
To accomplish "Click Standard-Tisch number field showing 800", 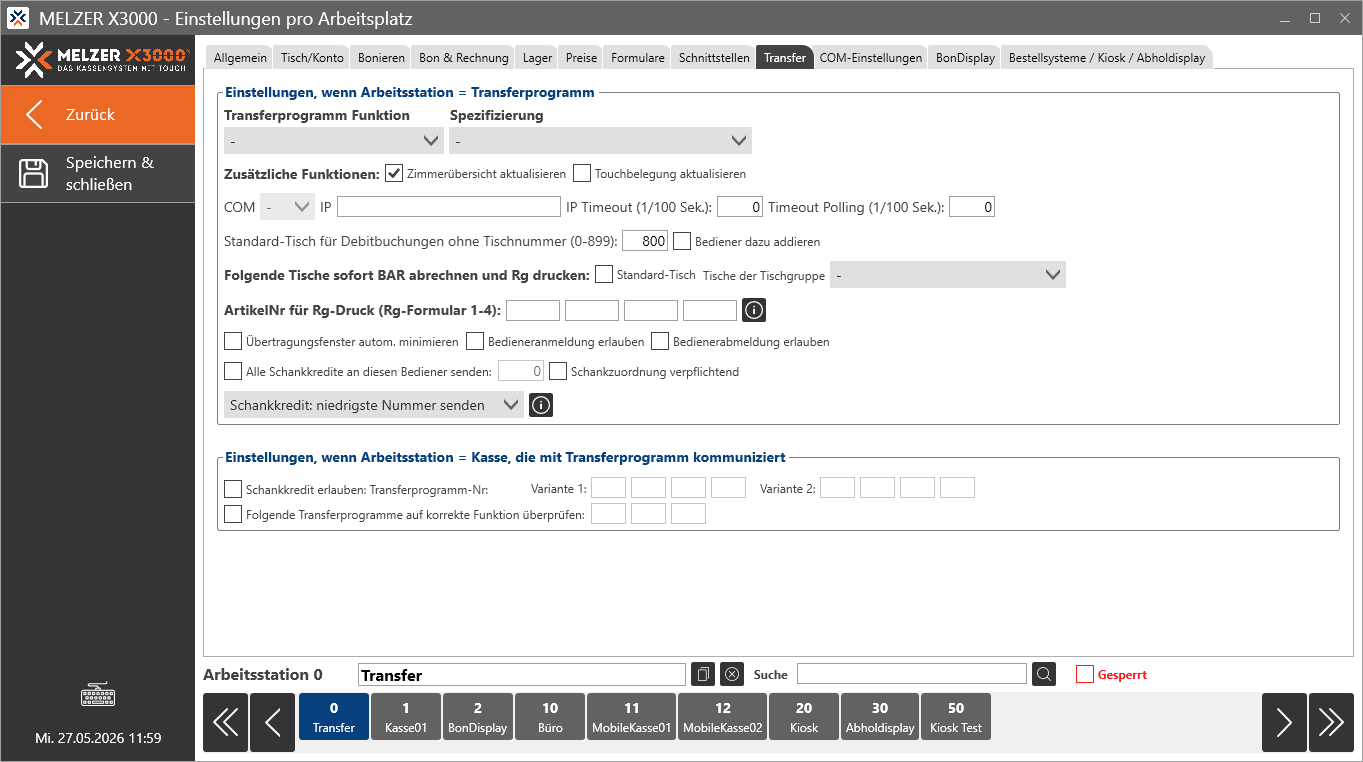I will point(645,241).
